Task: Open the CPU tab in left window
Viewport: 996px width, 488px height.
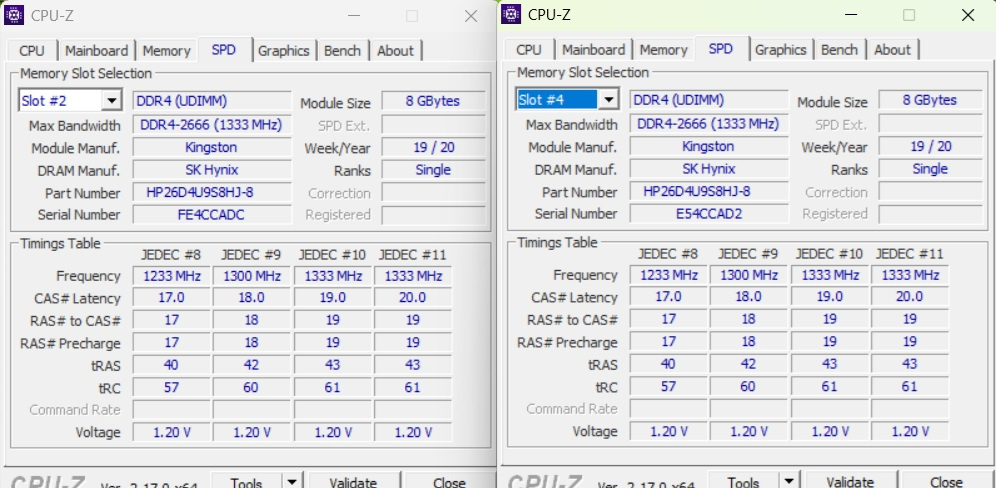Action: 32,51
